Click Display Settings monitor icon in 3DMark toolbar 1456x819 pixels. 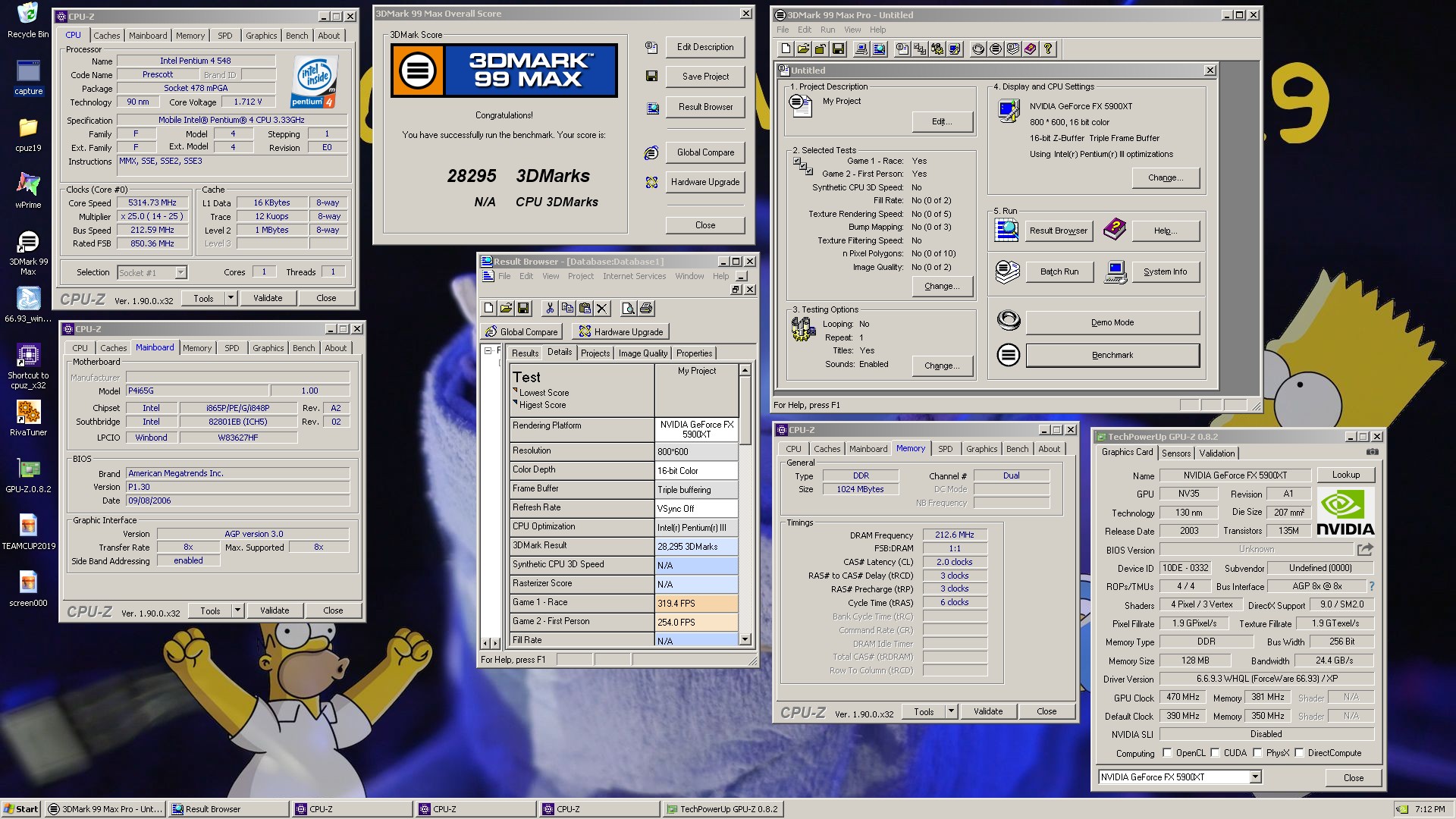click(x=955, y=49)
